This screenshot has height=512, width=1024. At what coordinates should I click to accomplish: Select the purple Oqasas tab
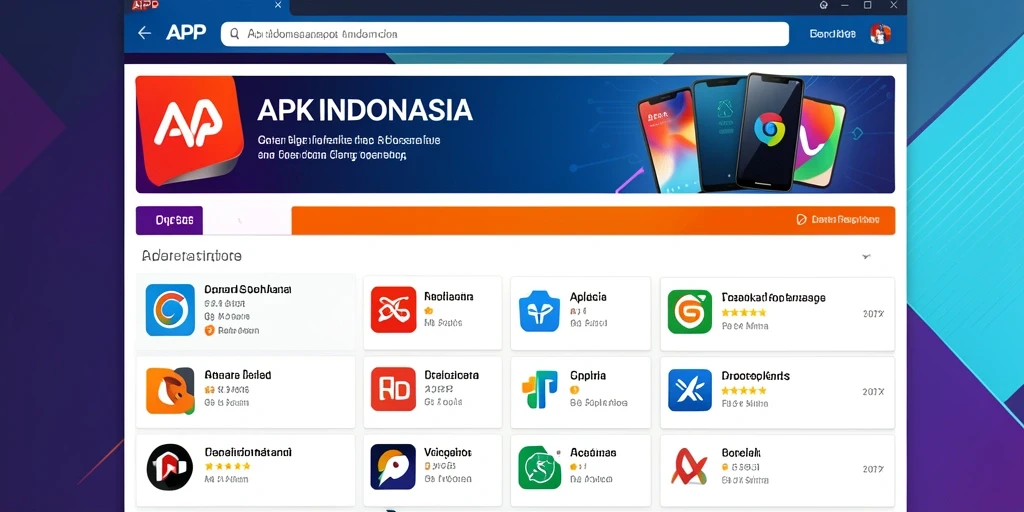click(169, 220)
